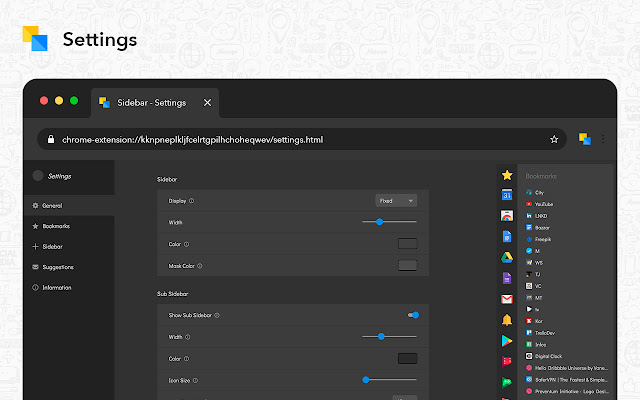640x400 pixels.
Task: Open the Google Calendar sidebar icon
Action: (x=507, y=196)
